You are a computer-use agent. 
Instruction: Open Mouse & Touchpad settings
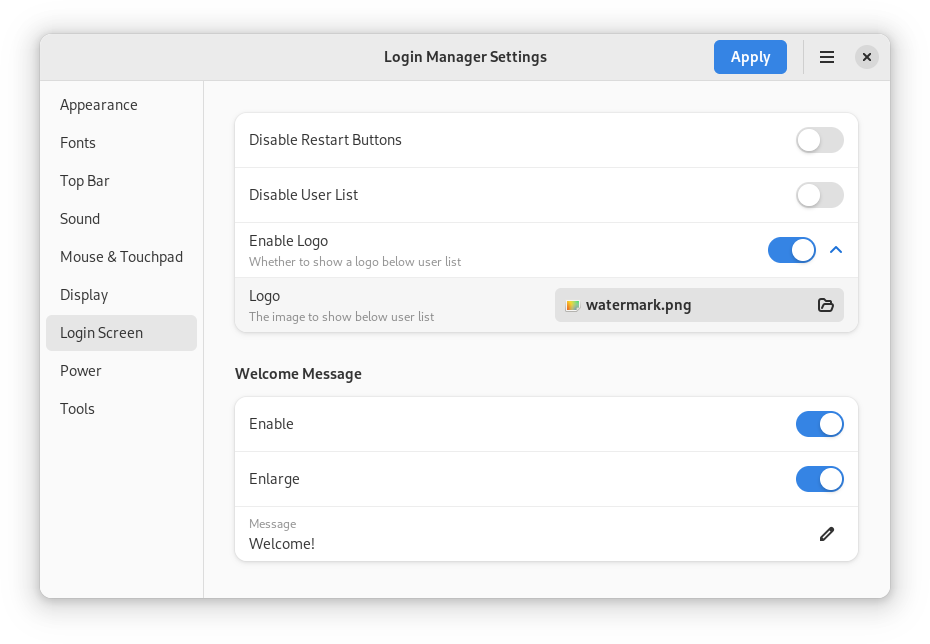pos(121,257)
